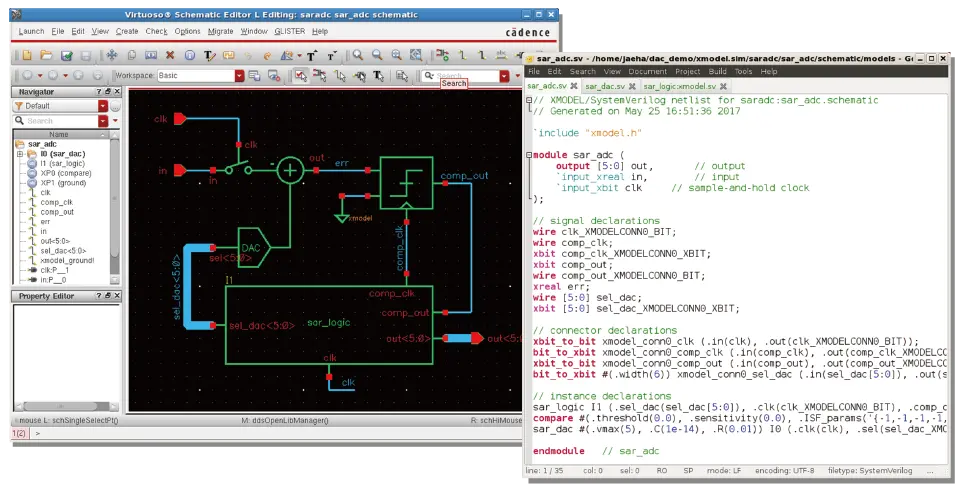Image resolution: width=961 pixels, height=490 pixels.
Task: Open the toolbar Search field dropdown arrow
Action: pyautogui.click(x=504, y=76)
